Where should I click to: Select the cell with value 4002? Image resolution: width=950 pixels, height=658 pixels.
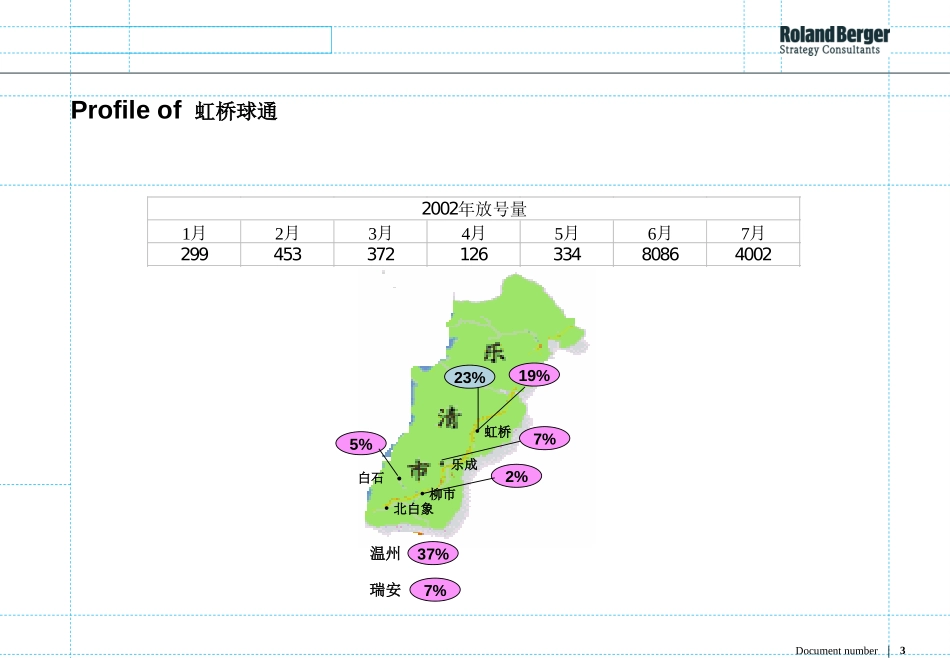coord(753,254)
